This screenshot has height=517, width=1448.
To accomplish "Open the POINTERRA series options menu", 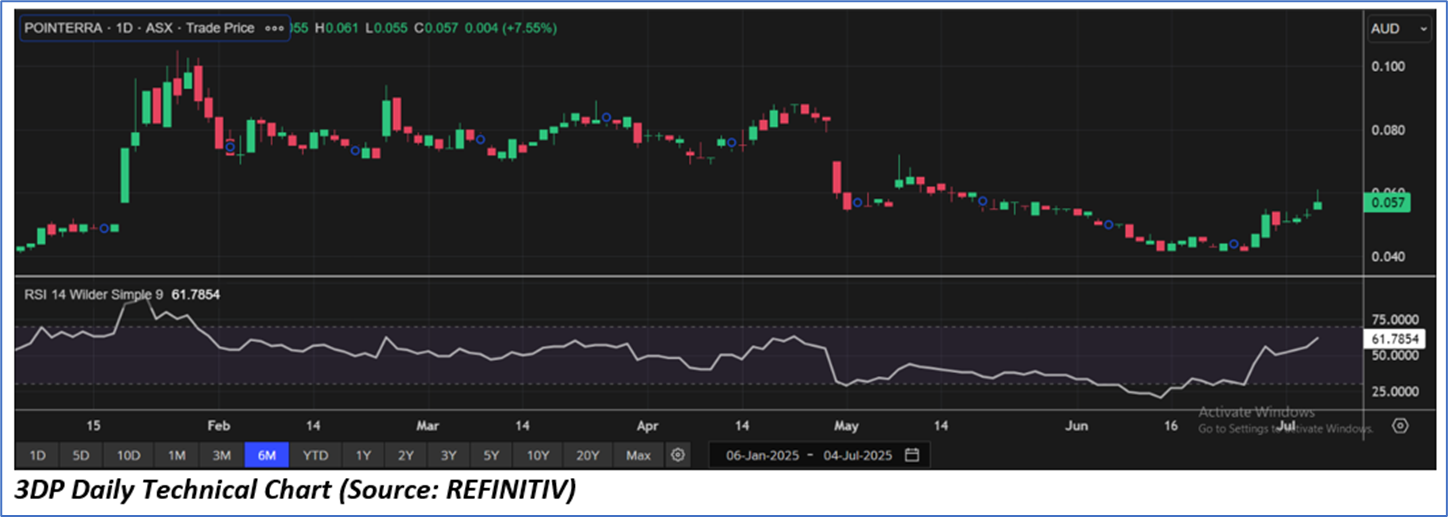I will pyautogui.click(x=274, y=28).
